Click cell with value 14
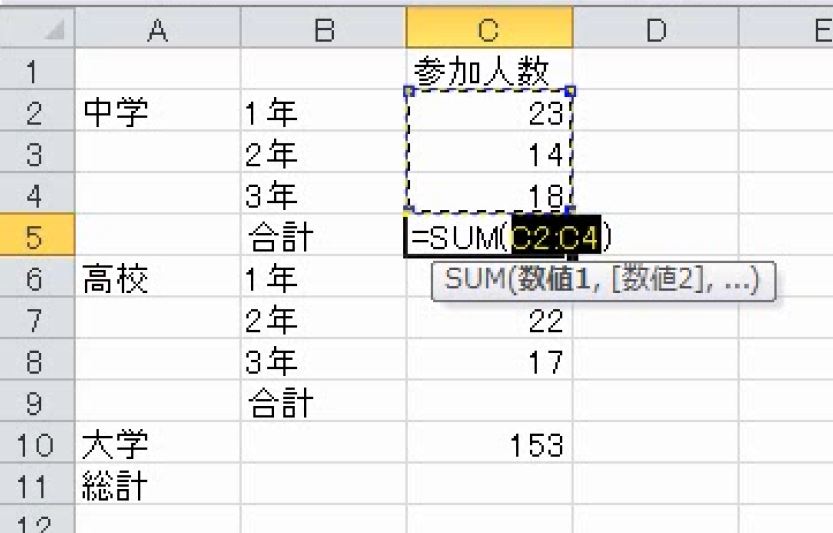Screen dimensions: 833x533 click(x=489, y=152)
